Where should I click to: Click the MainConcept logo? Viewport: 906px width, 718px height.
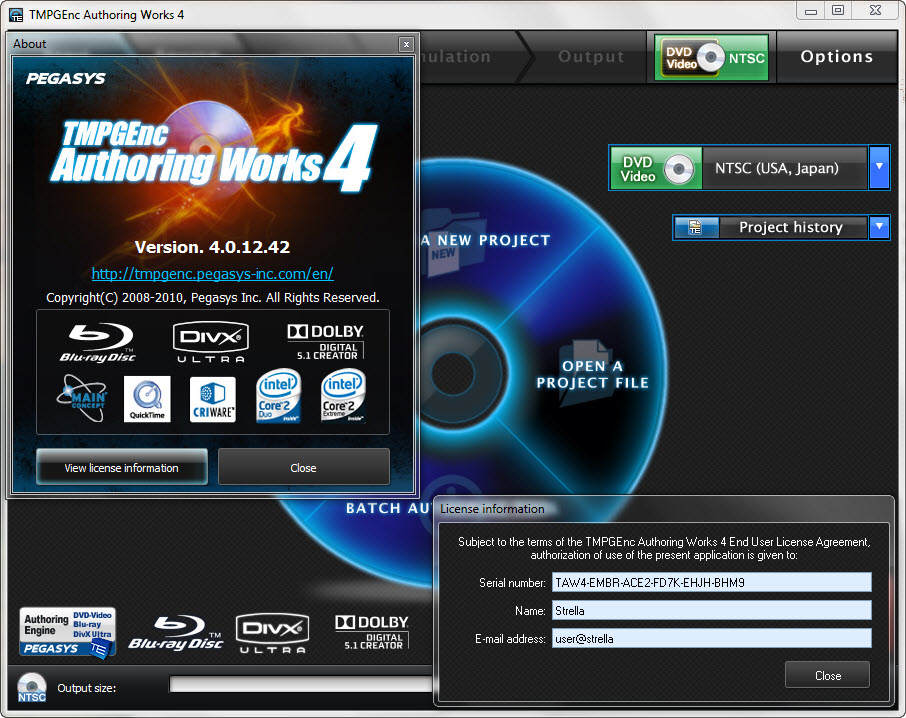(x=82, y=398)
